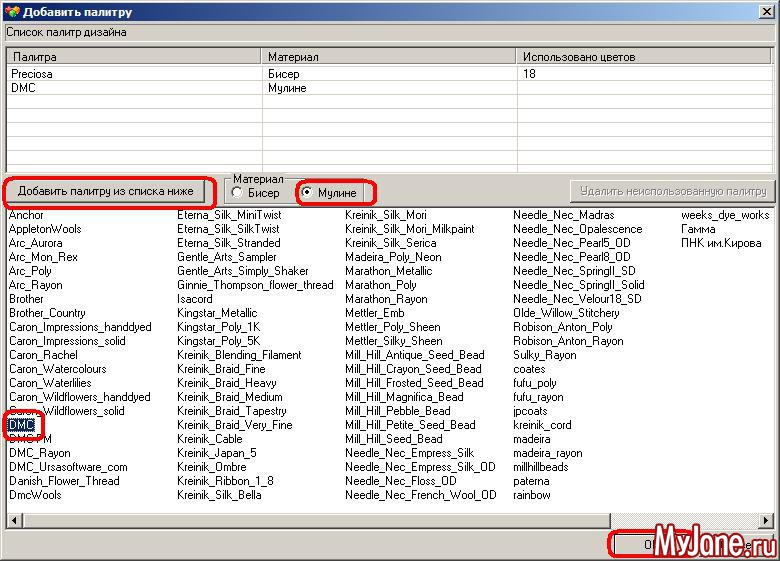Click 'Удалить неиспользованную палитру' button

673,191
